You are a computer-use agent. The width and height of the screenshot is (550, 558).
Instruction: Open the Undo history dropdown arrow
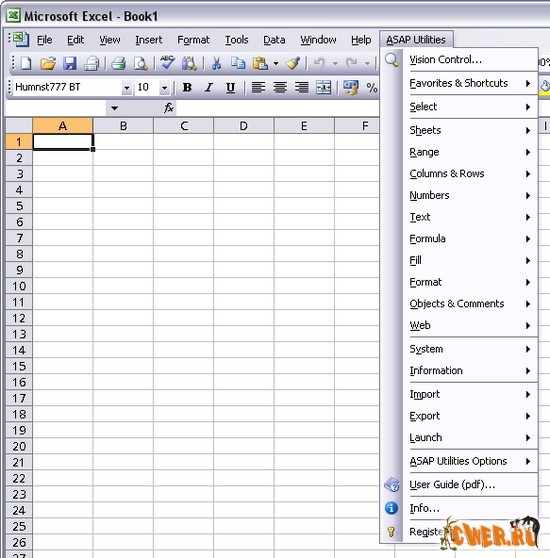point(335,64)
